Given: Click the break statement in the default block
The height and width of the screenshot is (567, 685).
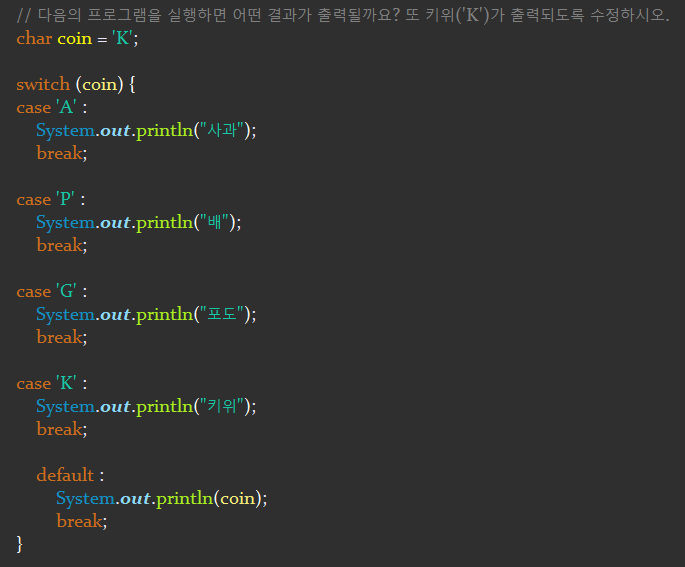Looking at the screenshot, I should (x=82, y=521).
